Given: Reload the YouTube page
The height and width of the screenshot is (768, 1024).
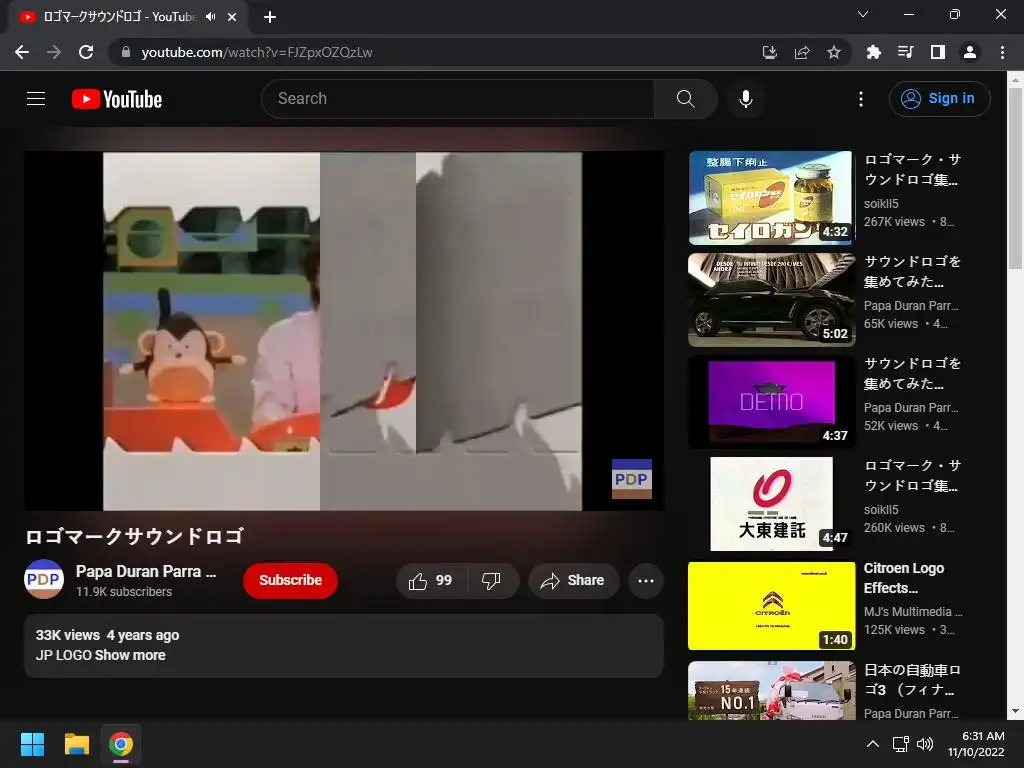Looking at the screenshot, I should click(x=86, y=52).
